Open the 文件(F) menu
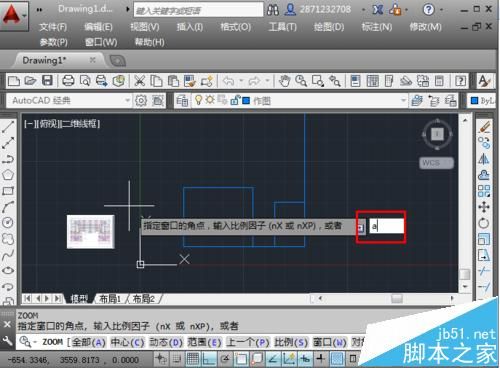Viewport: 500px width, 368px height. 53,27
